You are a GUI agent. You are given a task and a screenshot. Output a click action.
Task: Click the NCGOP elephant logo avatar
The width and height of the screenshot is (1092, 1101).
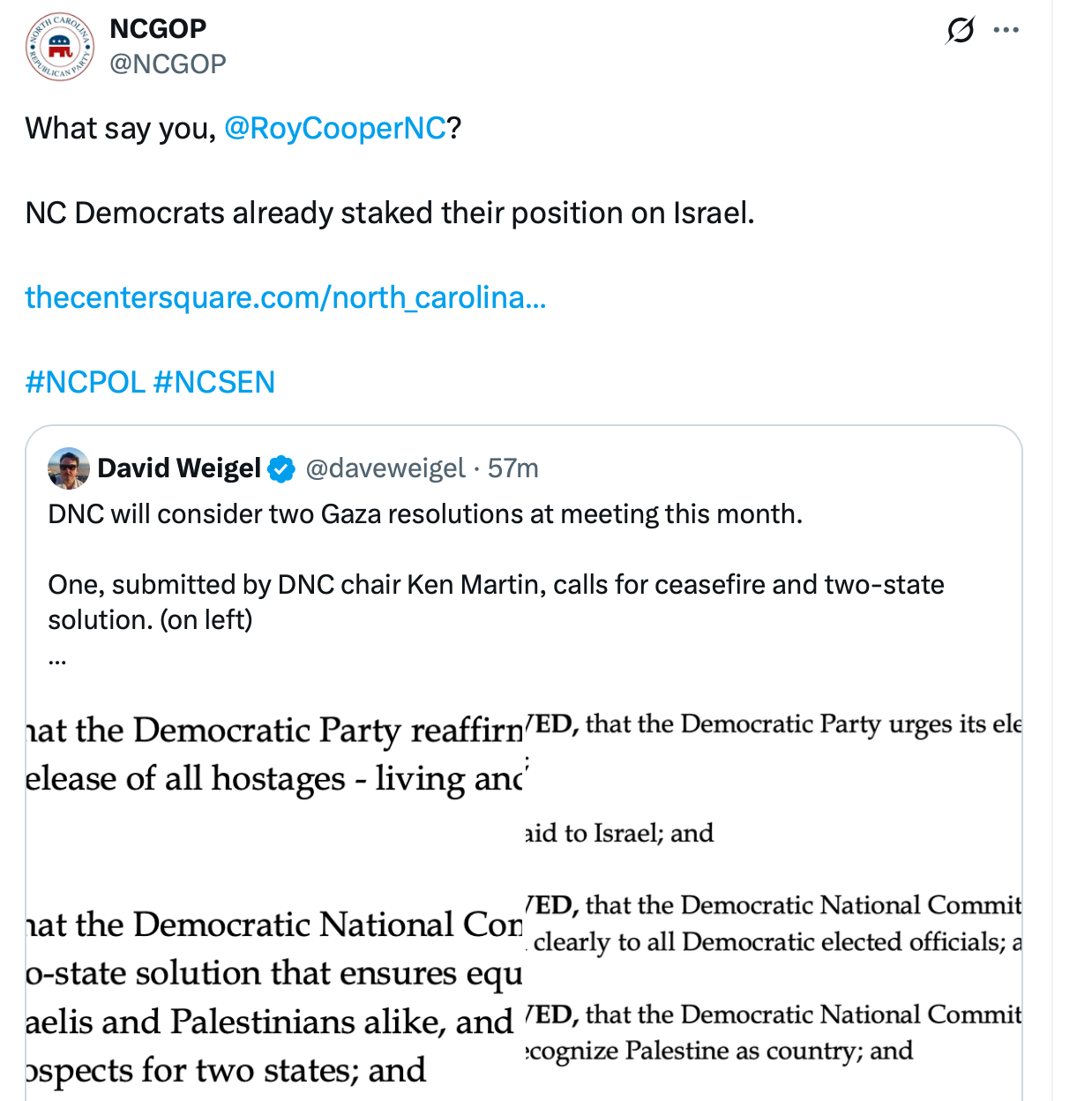59,47
